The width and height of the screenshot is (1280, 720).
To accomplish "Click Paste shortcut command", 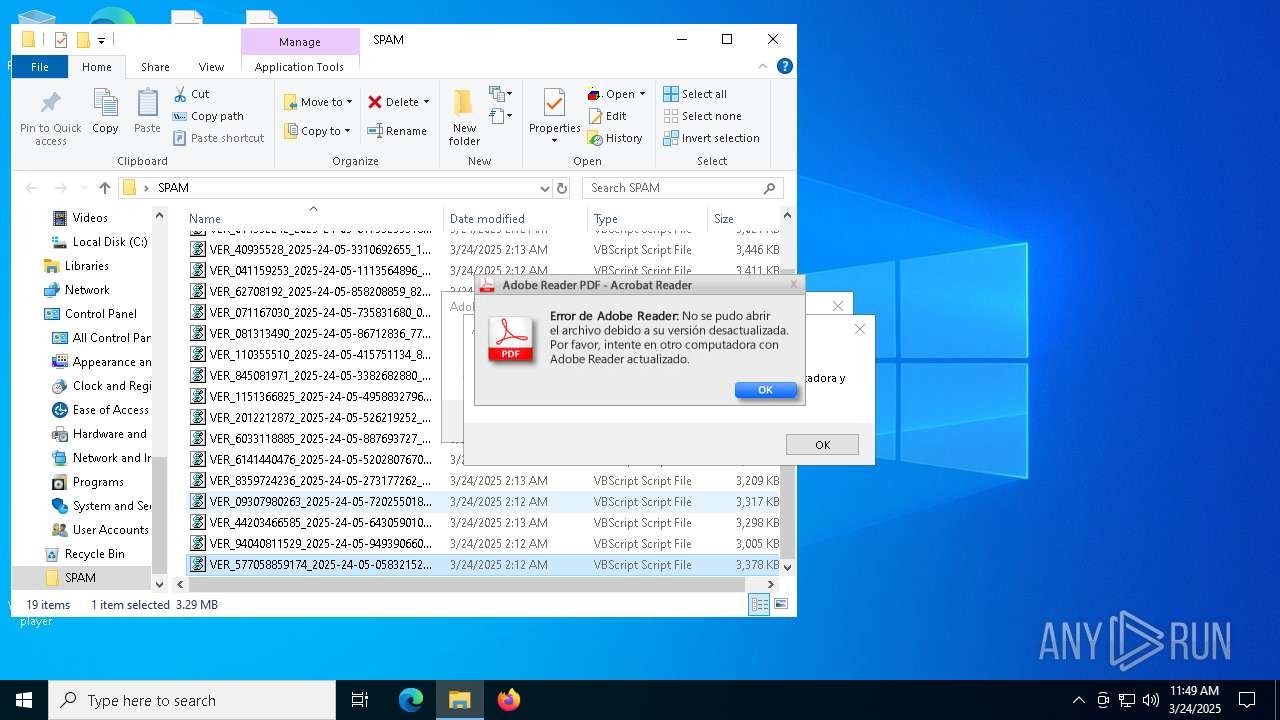I will pos(218,138).
